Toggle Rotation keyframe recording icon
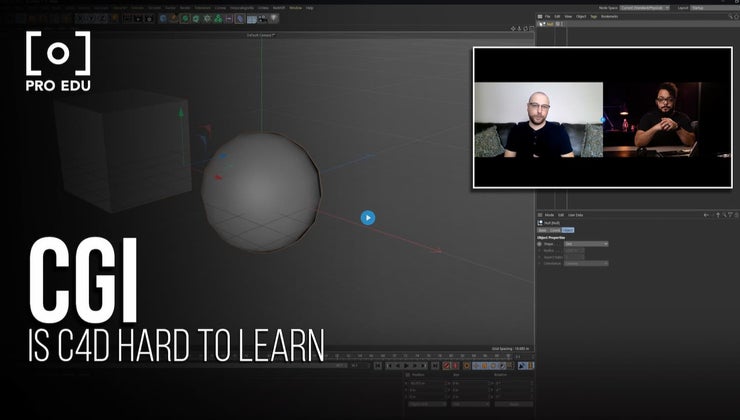The image size is (740, 420). [x=493, y=366]
